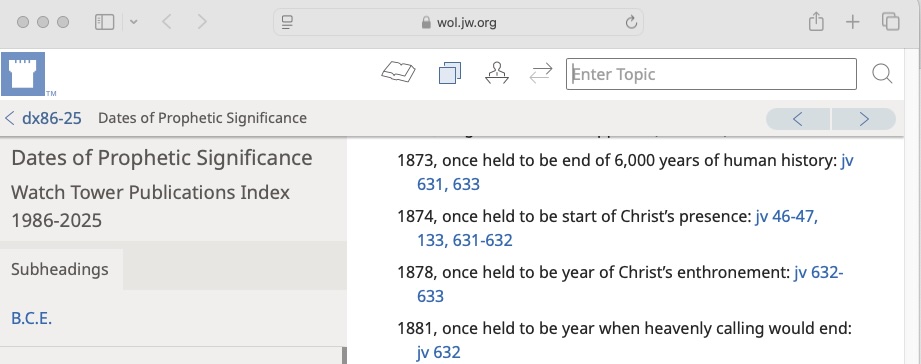Open the meetings speaker podium icon
The height and width of the screenshot is (364, 921).
pos(496,73)
